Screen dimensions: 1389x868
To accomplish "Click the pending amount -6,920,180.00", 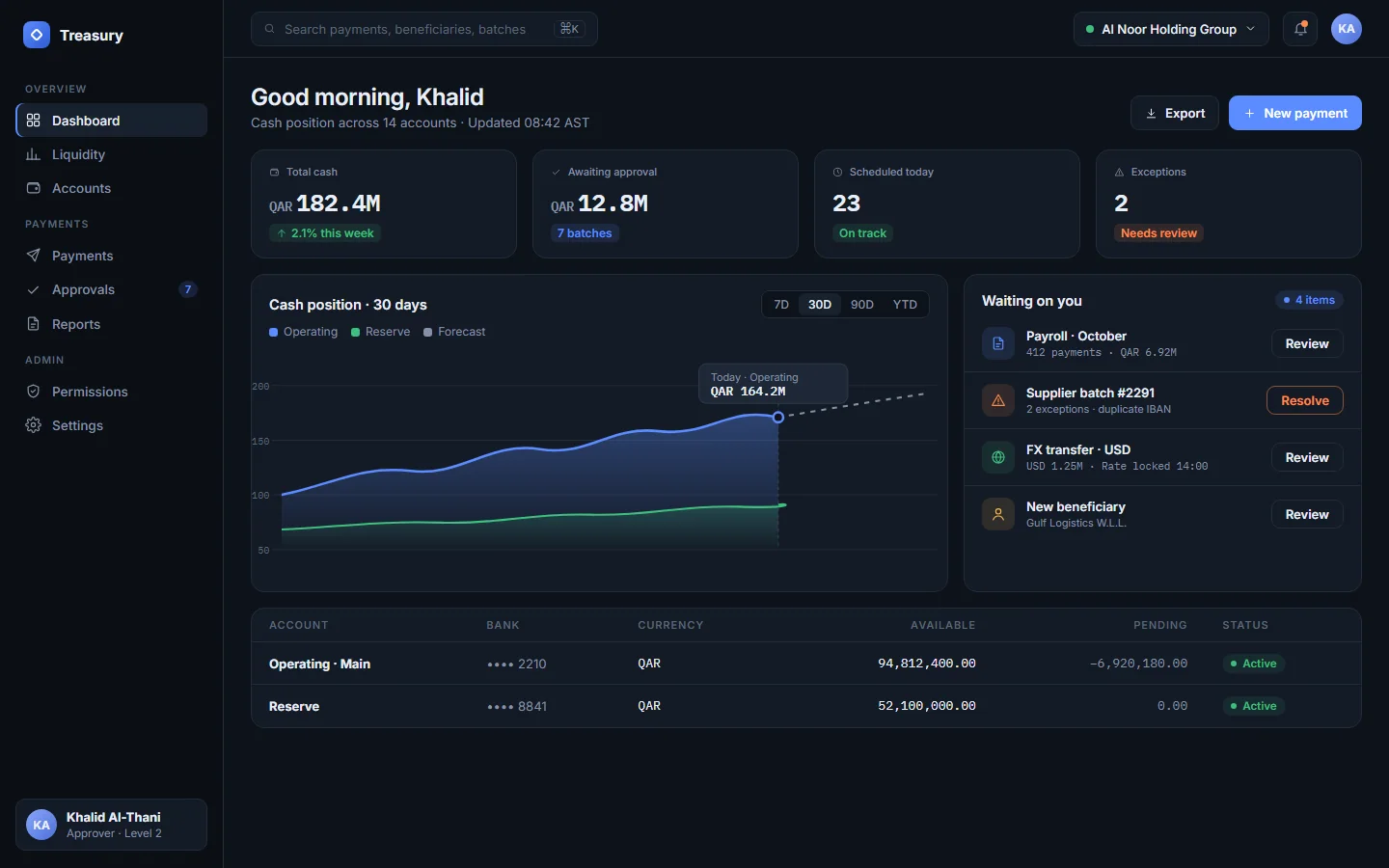I will pos(1138,664).
